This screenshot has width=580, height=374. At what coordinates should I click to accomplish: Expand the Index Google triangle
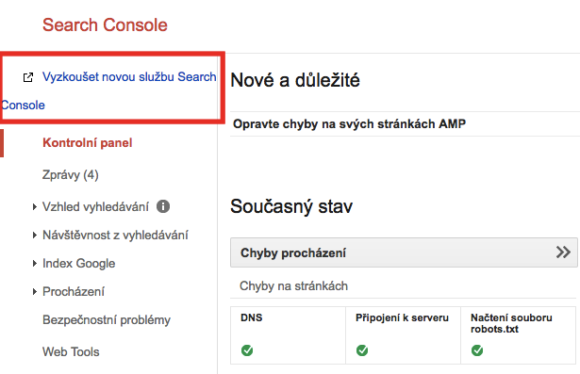pos(34,263)
